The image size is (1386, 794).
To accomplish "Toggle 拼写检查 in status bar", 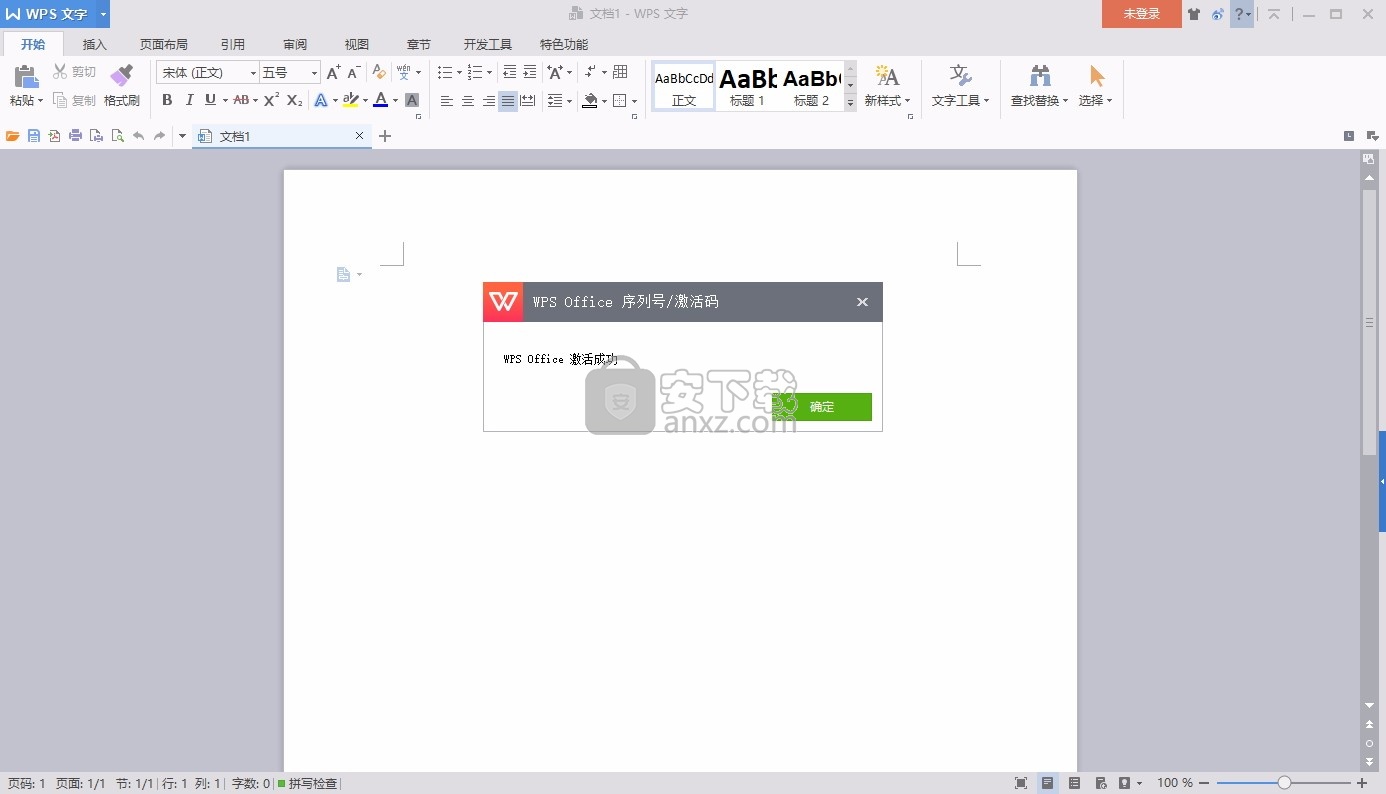I will click(x=308, y=783).
